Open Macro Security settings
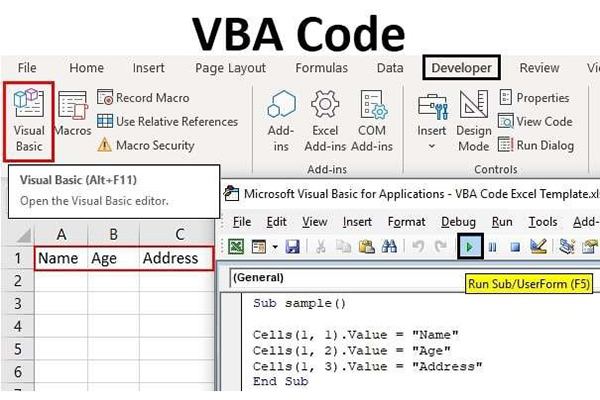Screen dimensions: 600x400 tap(145, 145)
